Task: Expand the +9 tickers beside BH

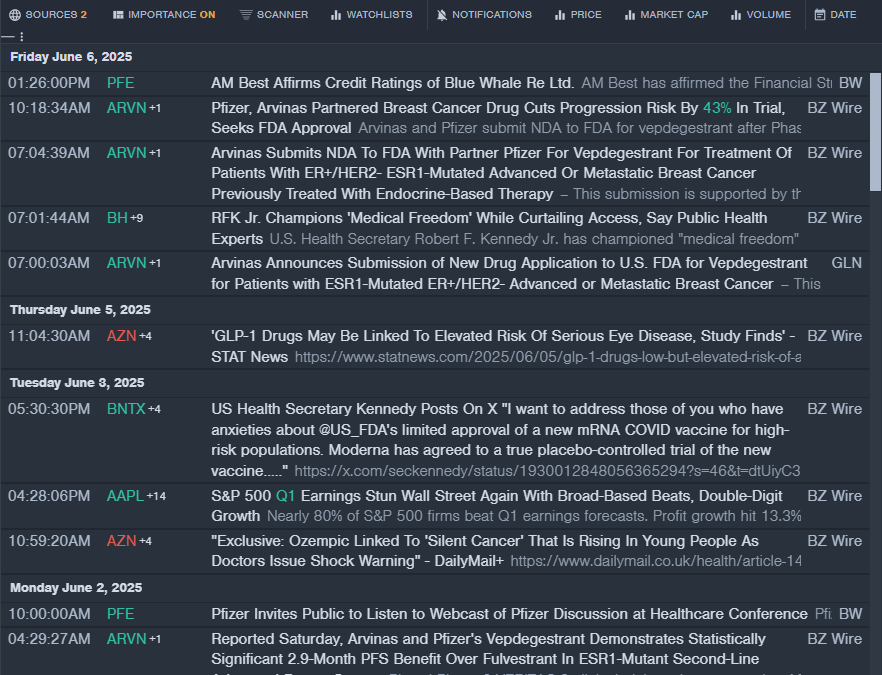Action: point(137,218)
